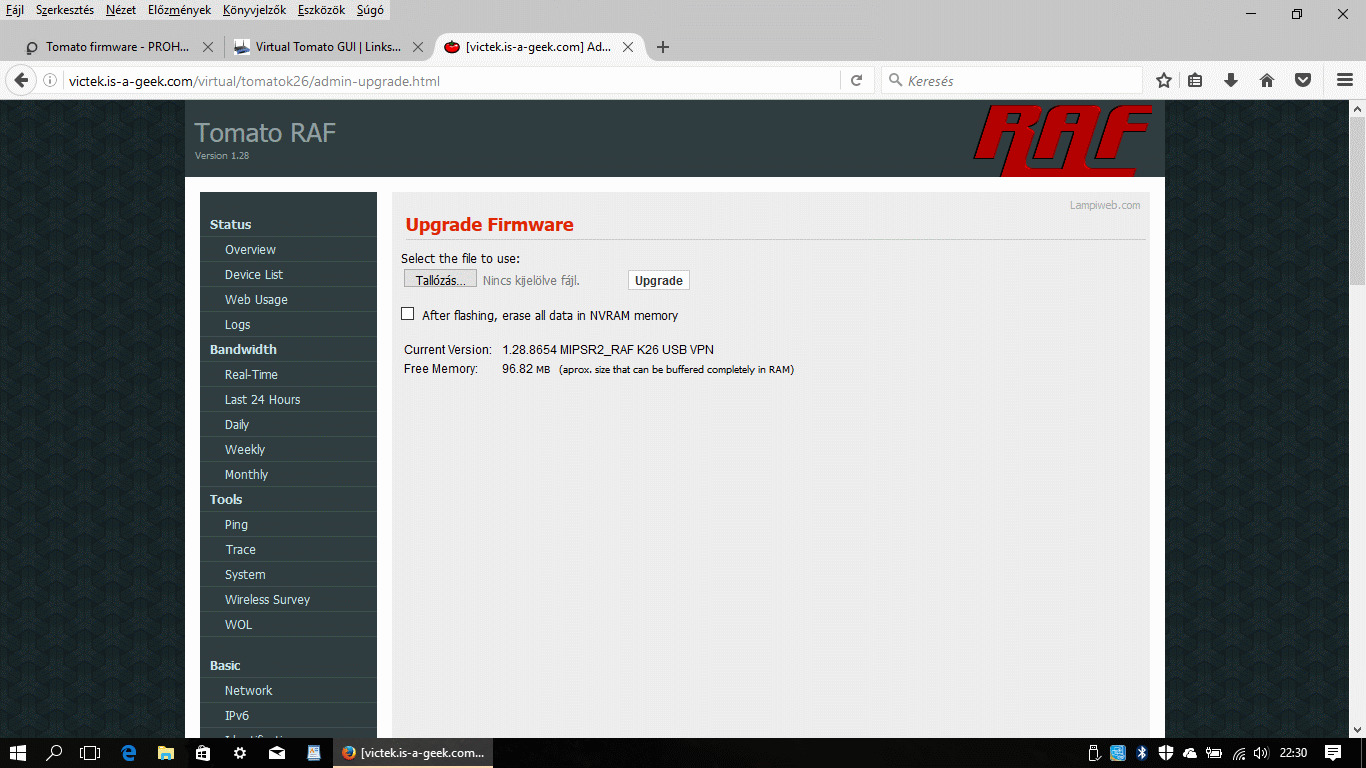Show site information for victek.is-a-geek.com
The height and width of the screenshot is (768, 1366).
click(x=50, y=81)
